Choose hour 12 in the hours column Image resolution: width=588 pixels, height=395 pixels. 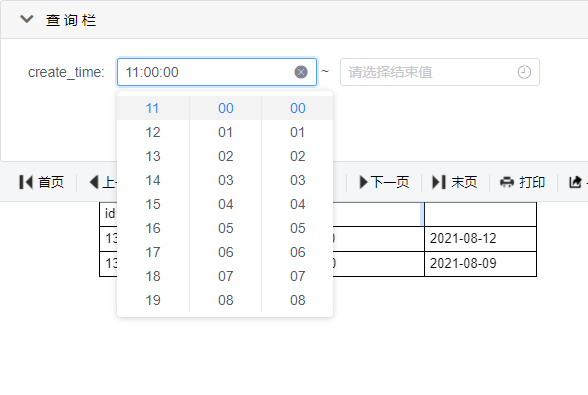pyautogui.click(x=153, y=132)
